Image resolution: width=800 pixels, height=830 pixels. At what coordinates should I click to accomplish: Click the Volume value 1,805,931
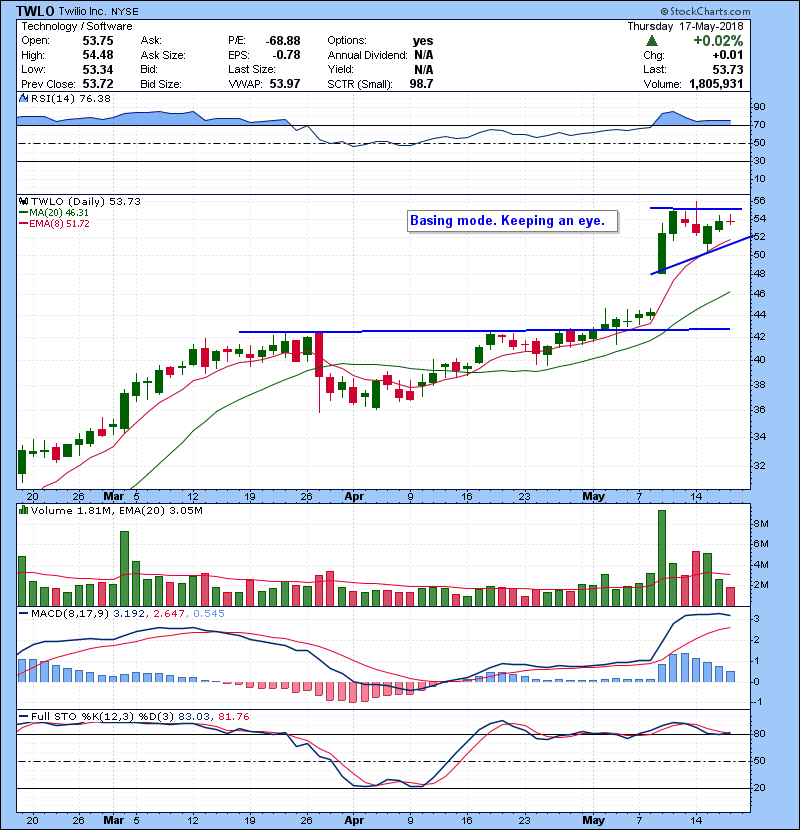716,84
